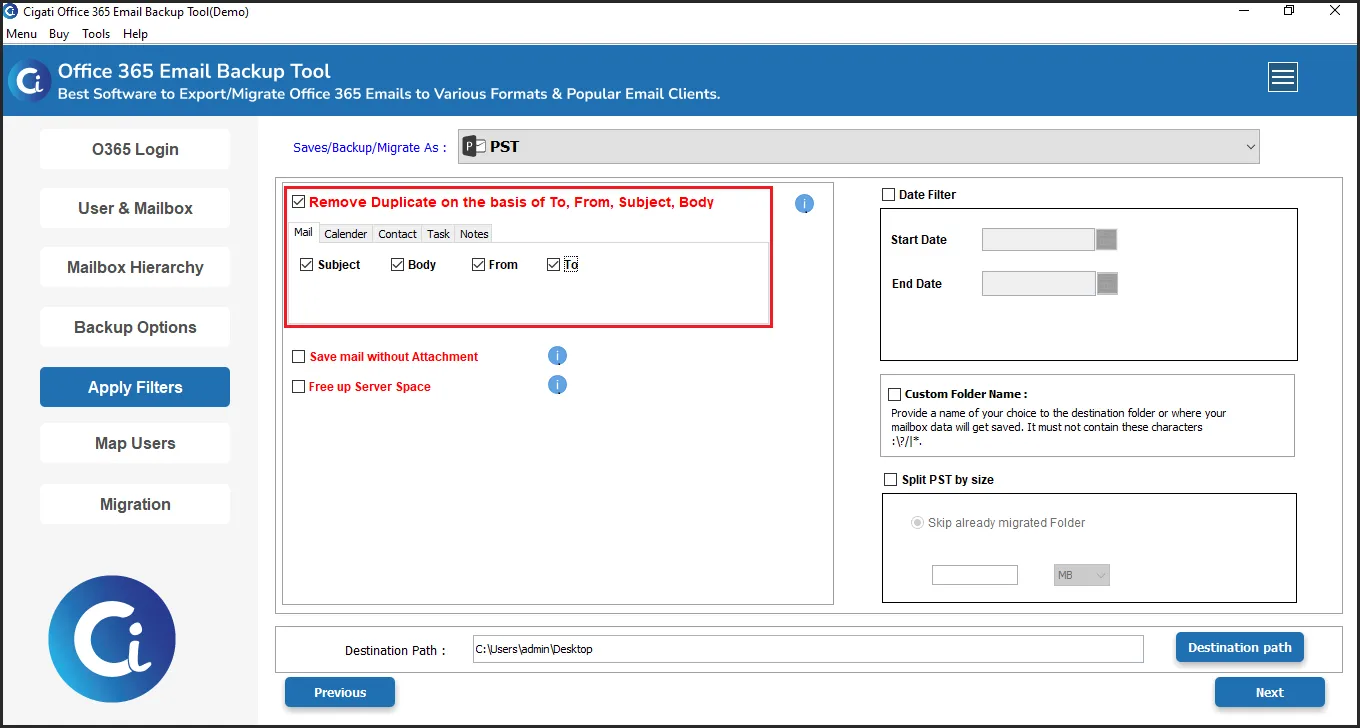This screenshot has height=728, width=1360.
Task: Go to O365 Login step
Action: point(135,149)
